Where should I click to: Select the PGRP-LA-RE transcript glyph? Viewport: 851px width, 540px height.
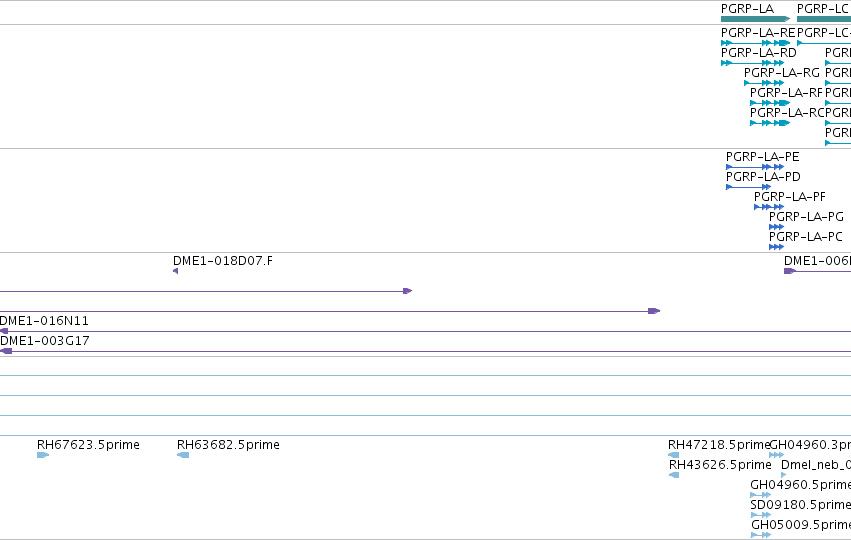pyautogui.click(x=755, y=43)
